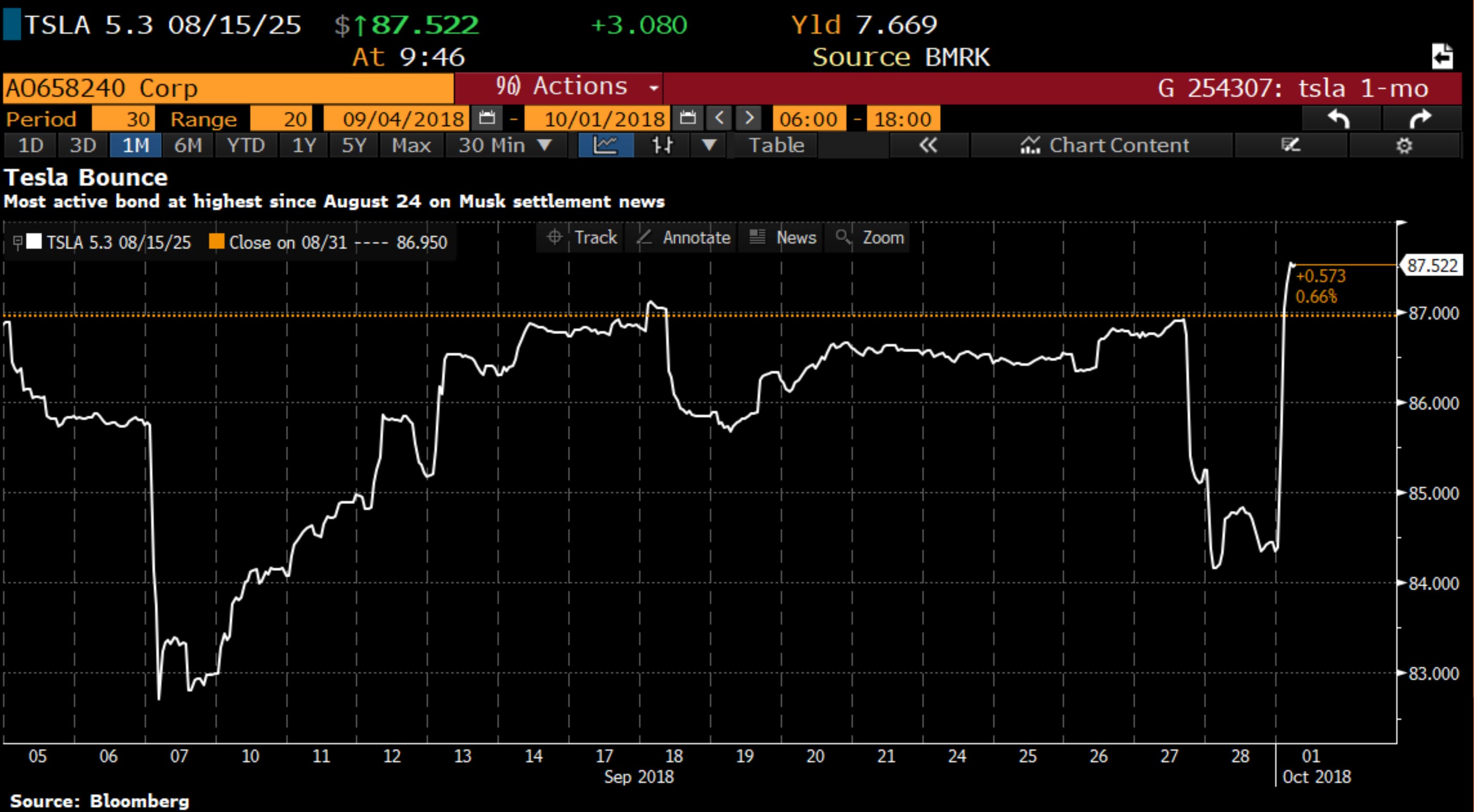Click the Tesla Bounce chart heading
1474x812 pixels.
[x=86, y=178]
